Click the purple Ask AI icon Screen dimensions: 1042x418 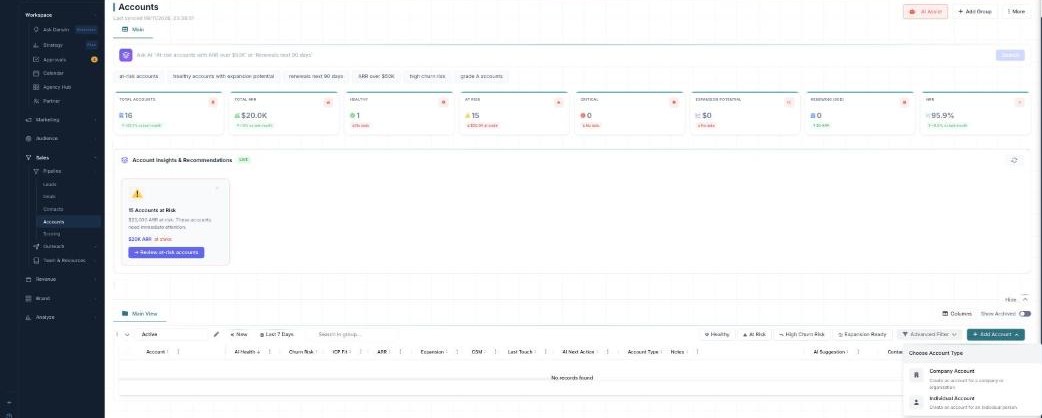click(x=126, y=55)
